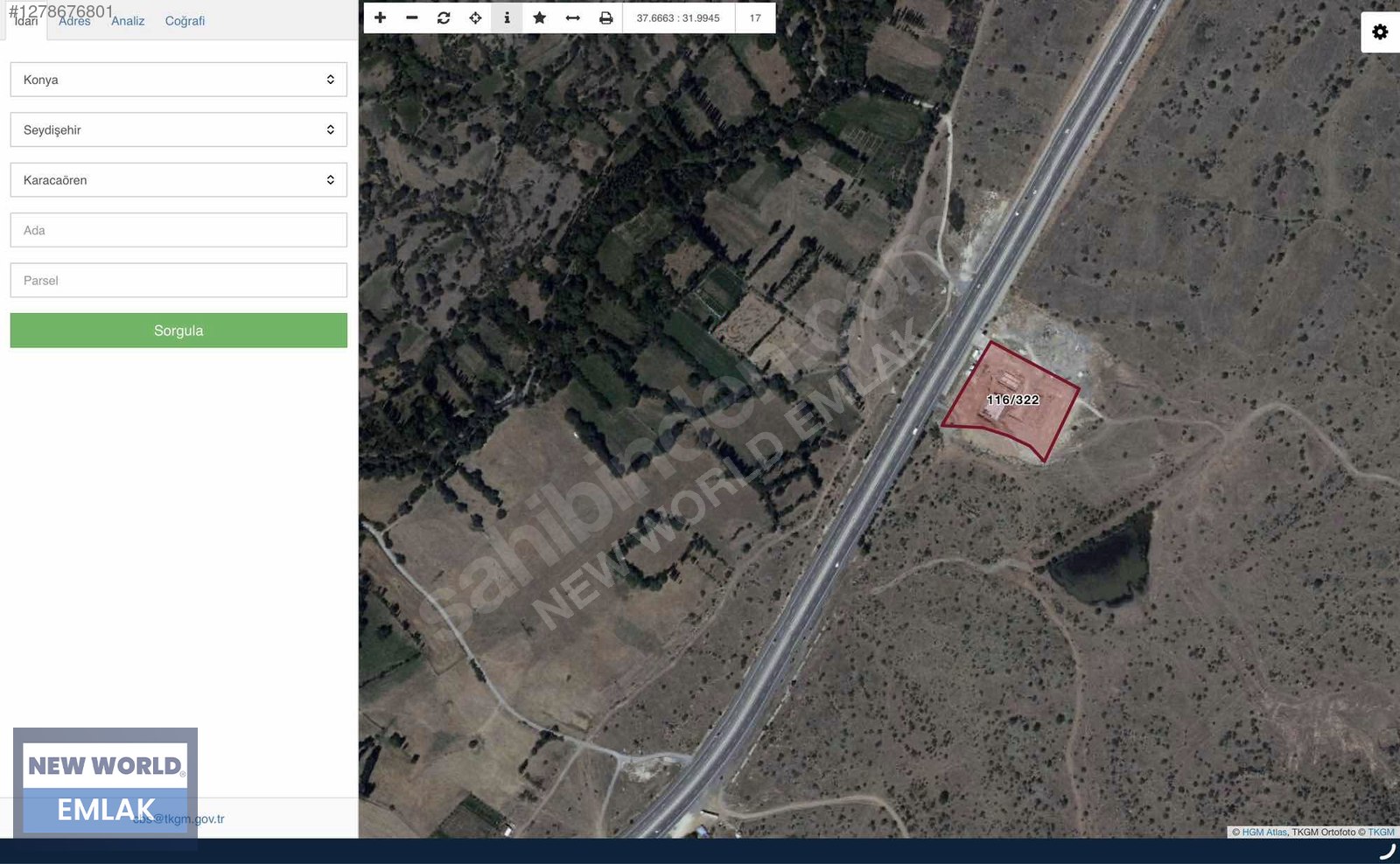Refresh the map with the reload icon

[444, 17]
